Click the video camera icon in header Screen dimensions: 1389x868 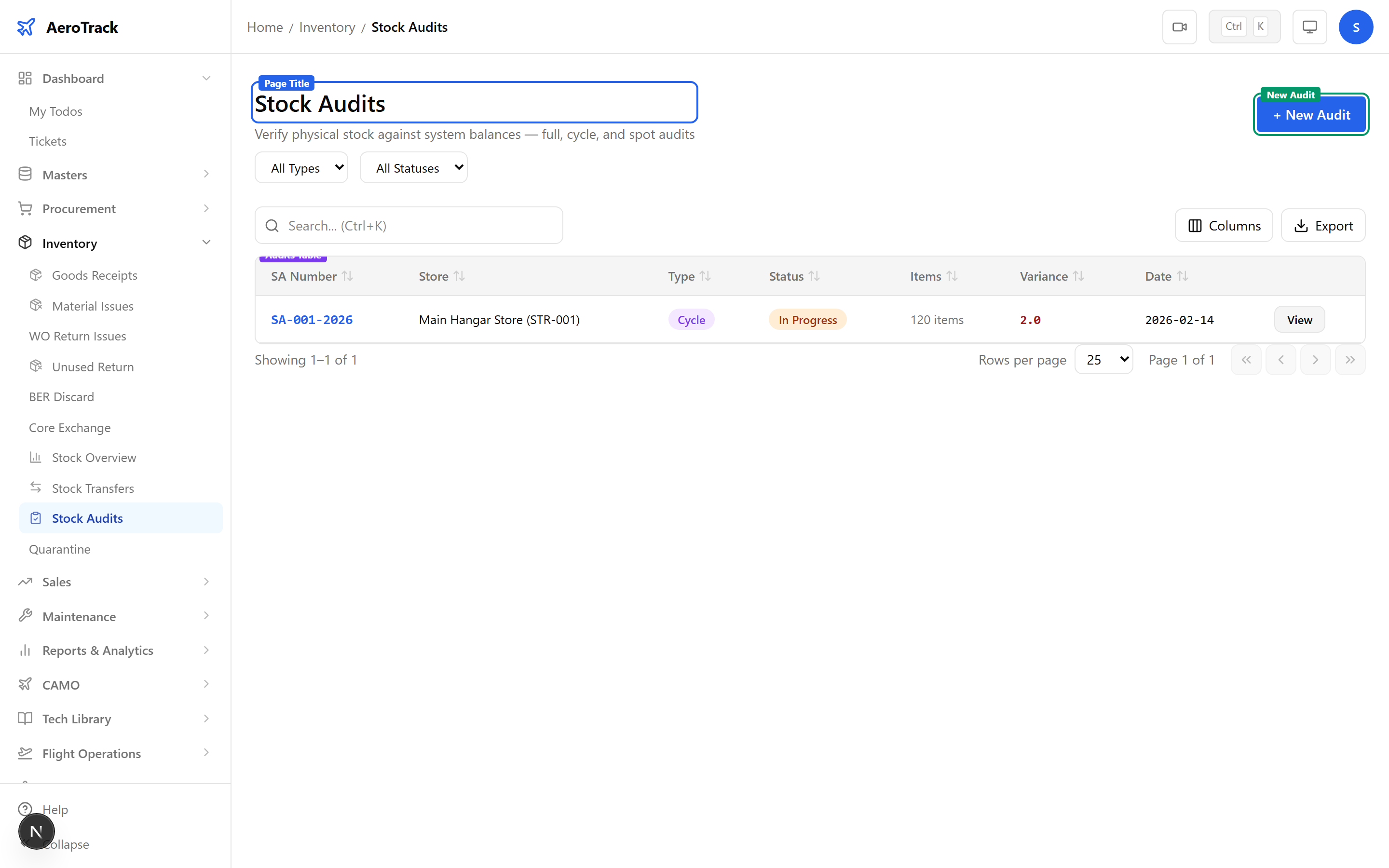click(1179, 27)
